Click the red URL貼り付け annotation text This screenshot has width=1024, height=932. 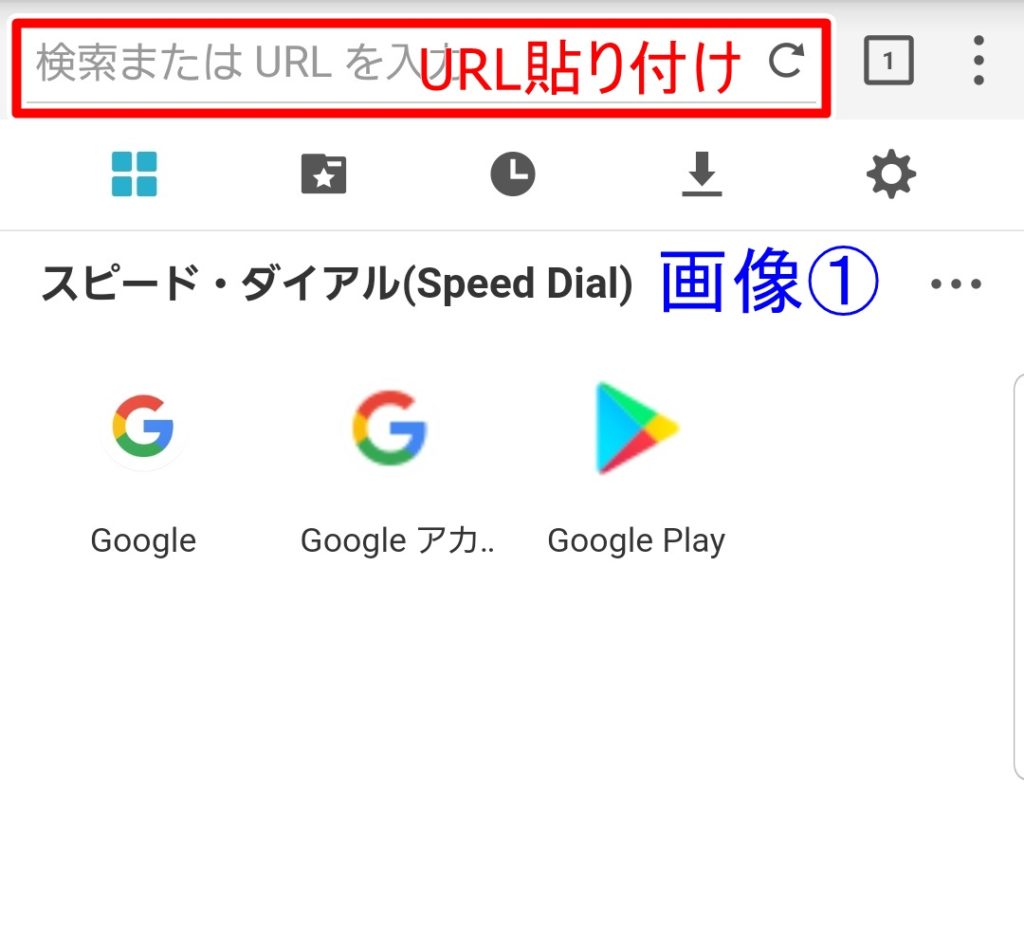pos(580,68)
